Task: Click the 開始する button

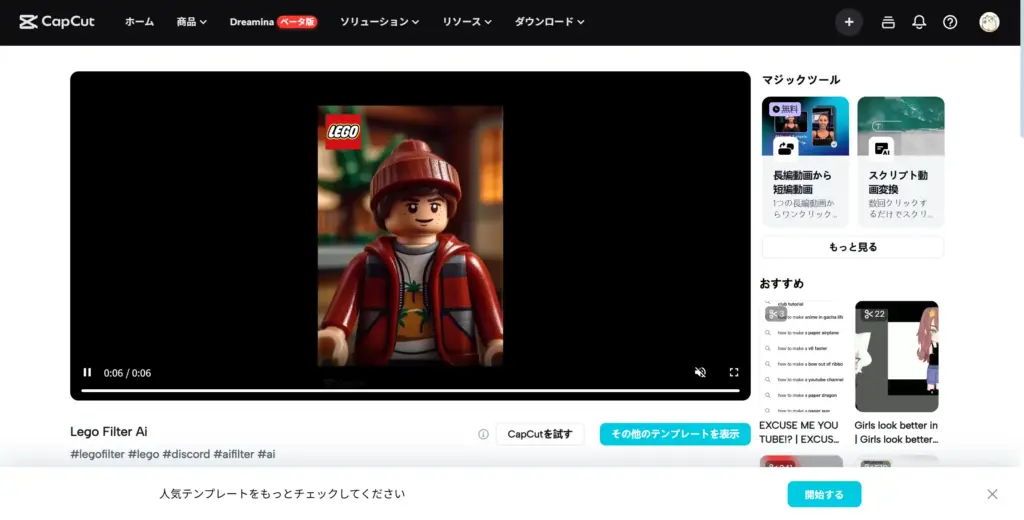Action: click(824, 495)
